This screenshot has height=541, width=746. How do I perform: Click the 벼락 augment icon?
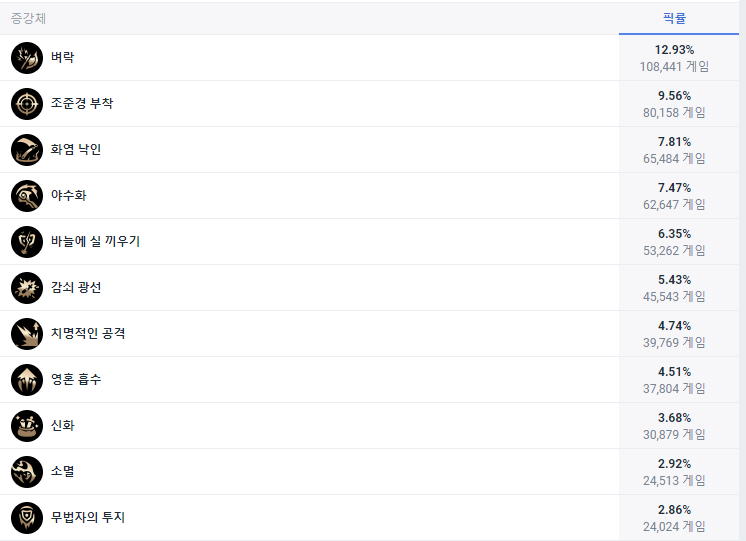pyautogui.click(x=27, y=58)
